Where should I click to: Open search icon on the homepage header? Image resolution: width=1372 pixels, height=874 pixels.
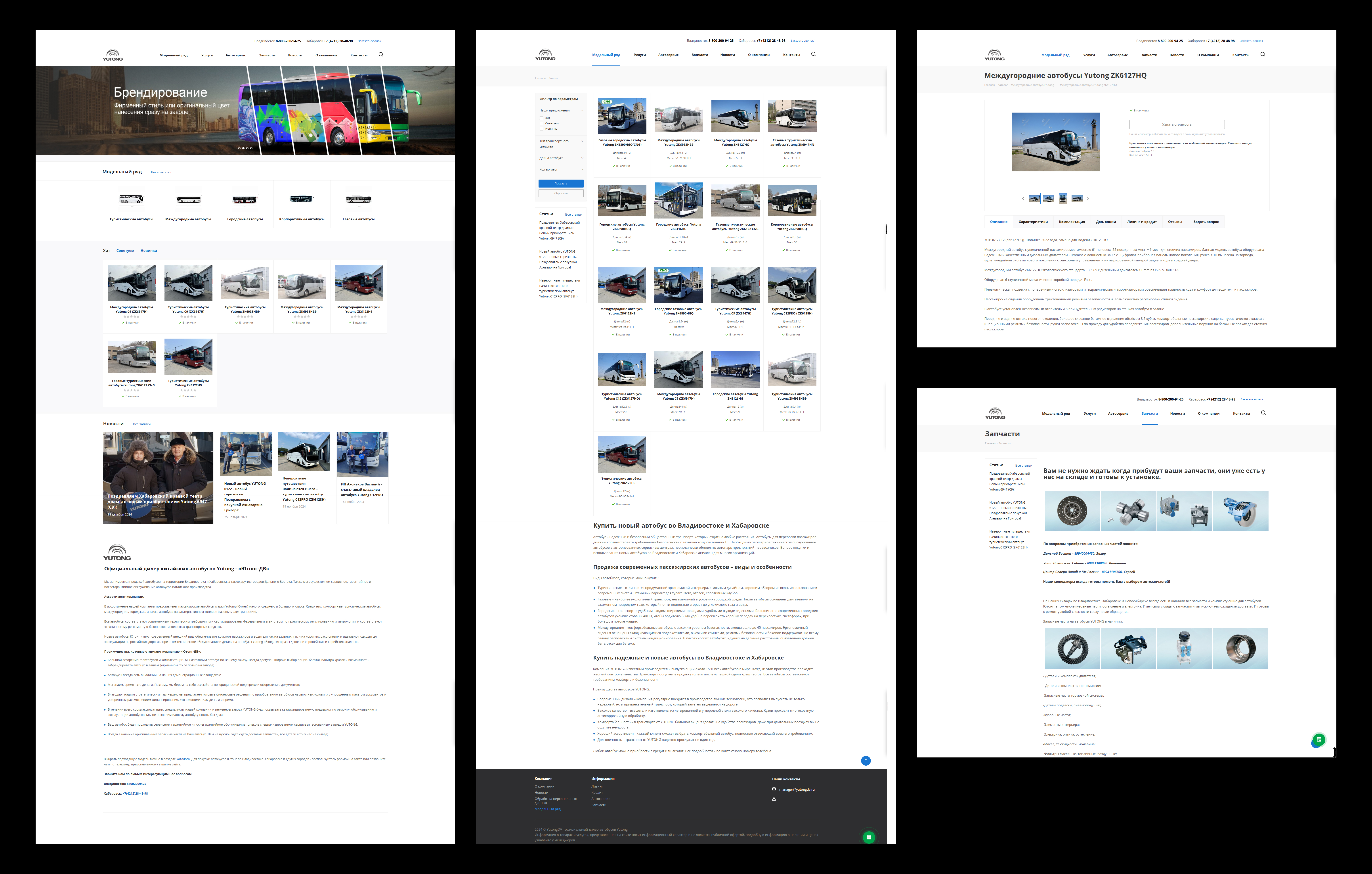381,55
